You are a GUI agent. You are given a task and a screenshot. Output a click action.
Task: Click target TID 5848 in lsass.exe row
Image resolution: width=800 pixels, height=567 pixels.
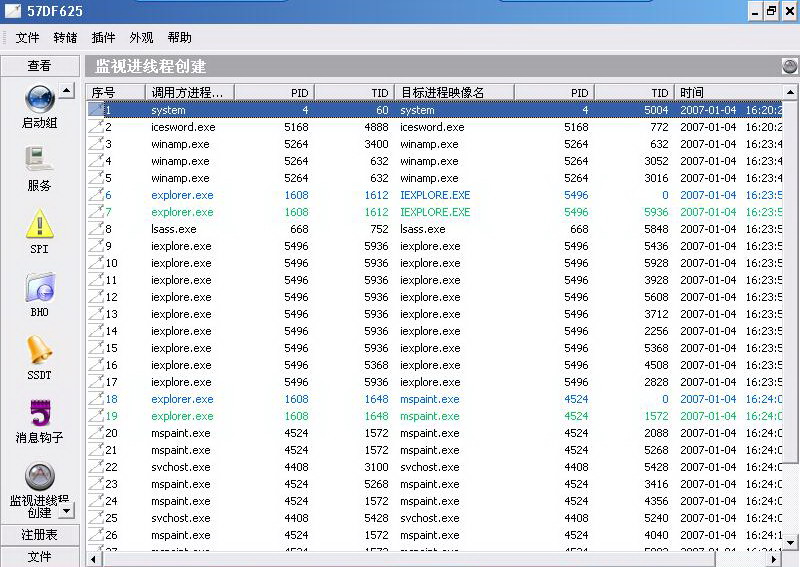(x=656, y=229)
